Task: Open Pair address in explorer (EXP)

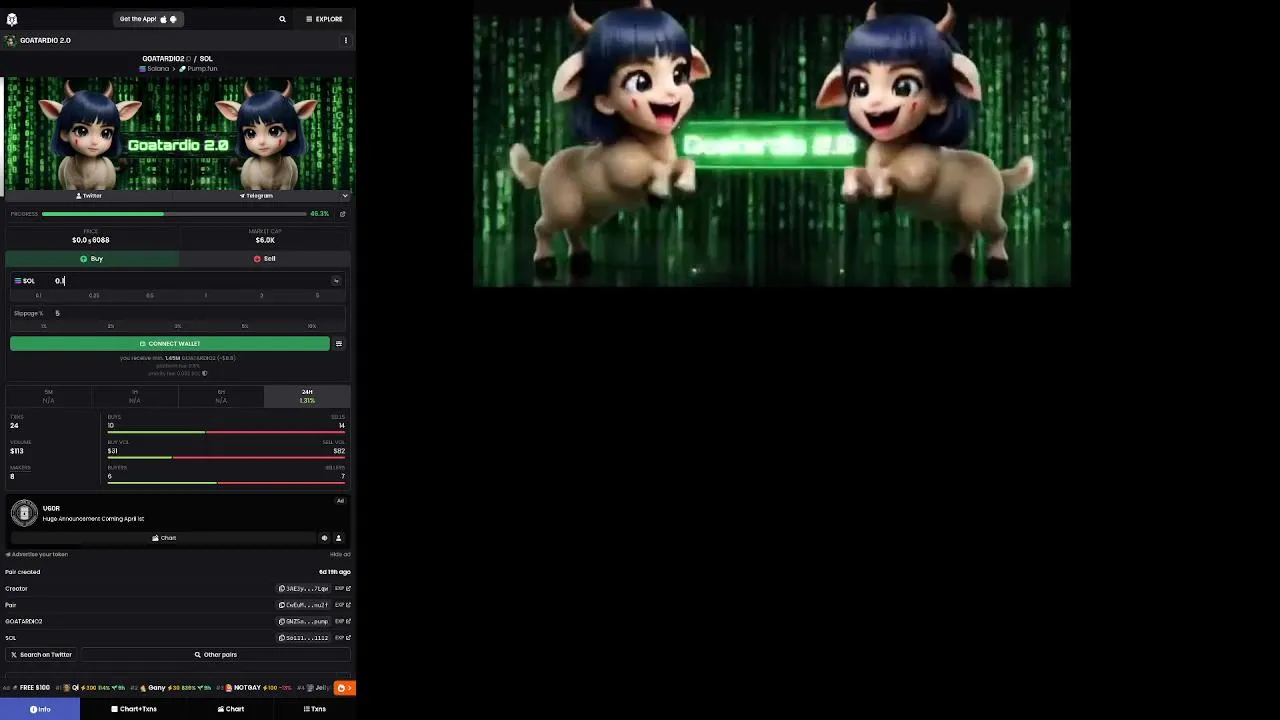Action: click(x=343, y=605)
